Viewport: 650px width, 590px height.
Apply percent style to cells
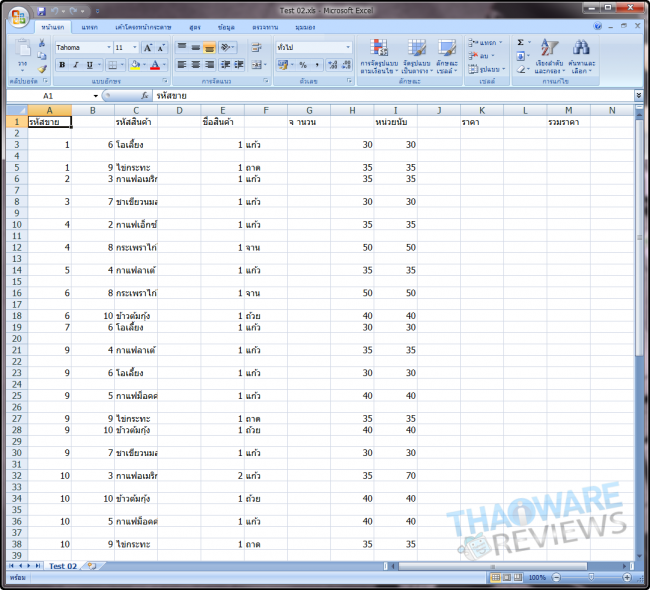pyautogui.click(x=303, y=65)
